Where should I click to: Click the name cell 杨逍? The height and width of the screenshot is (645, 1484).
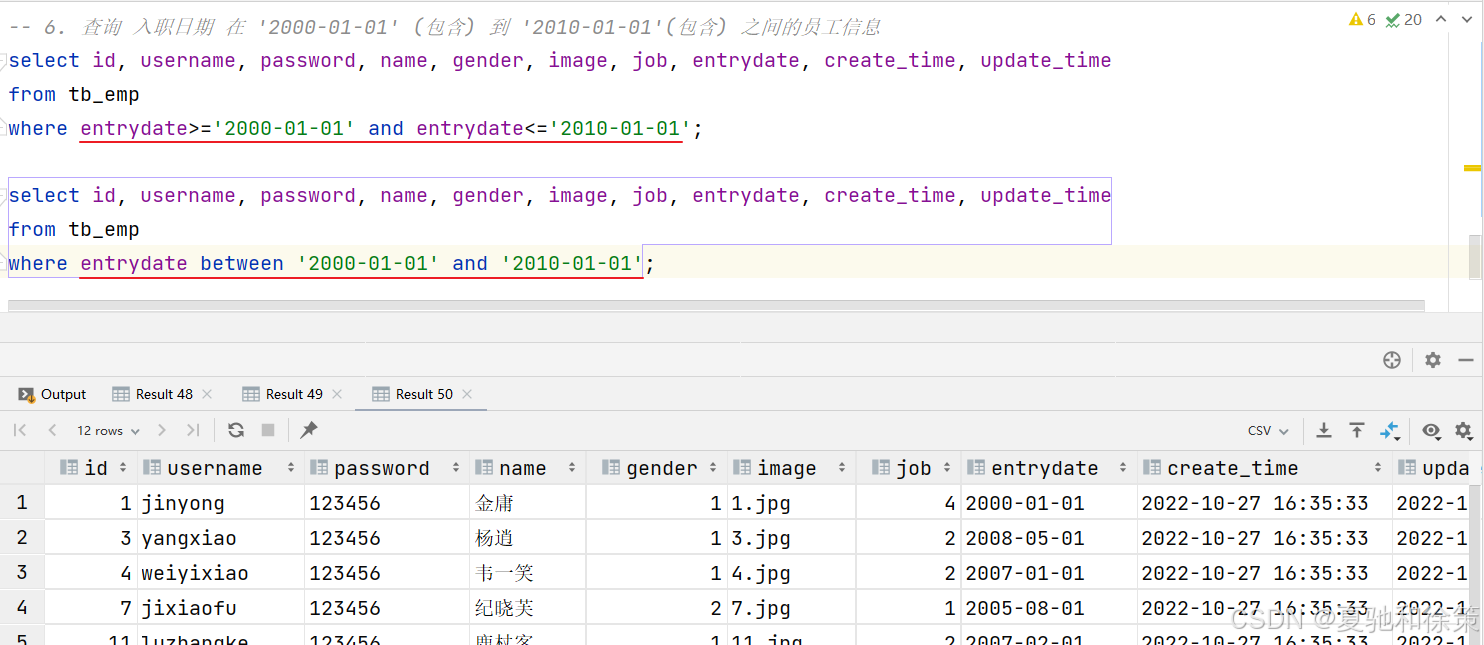(527, 538)
